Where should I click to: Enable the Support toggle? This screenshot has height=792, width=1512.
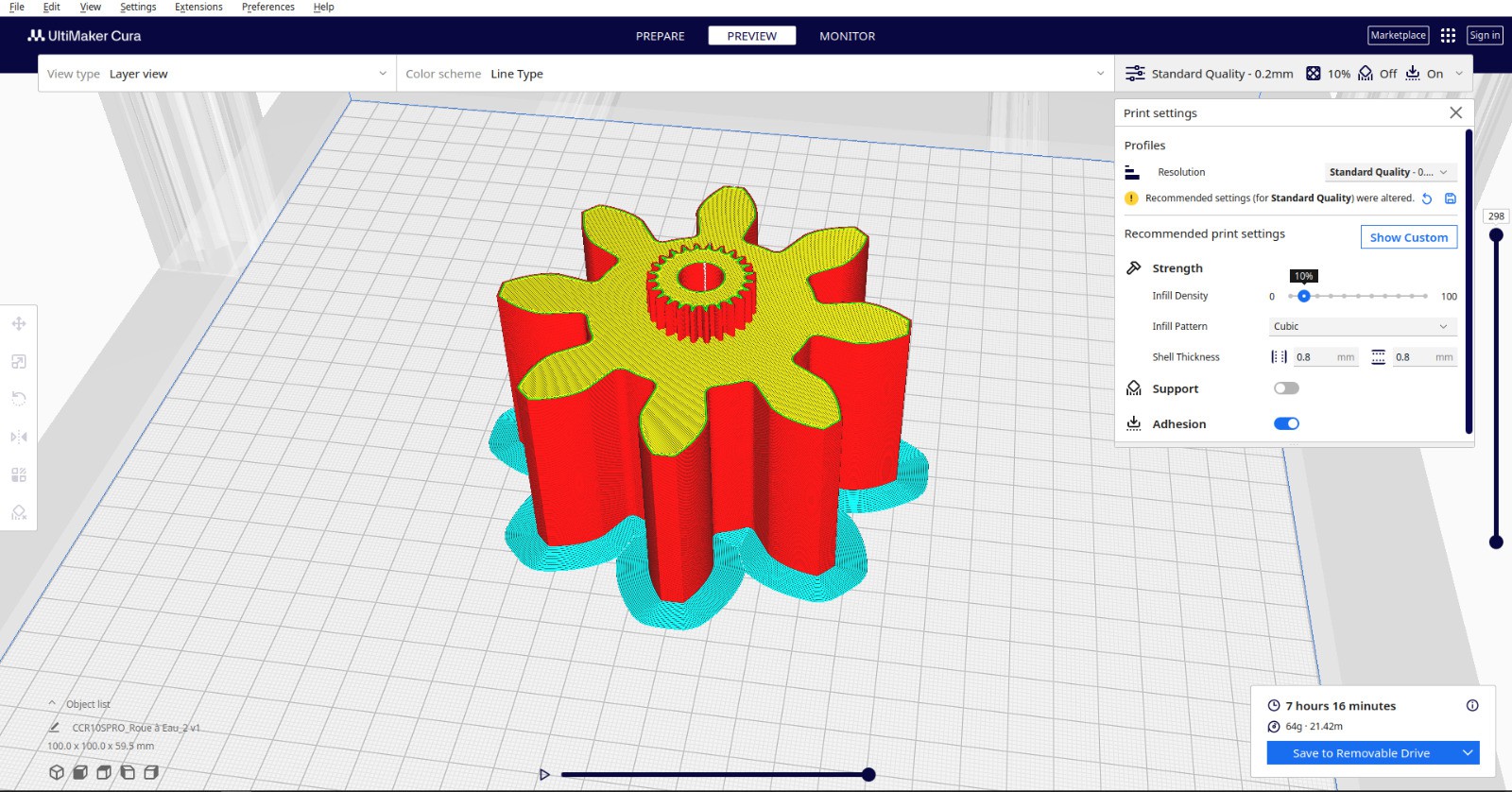1286,388
